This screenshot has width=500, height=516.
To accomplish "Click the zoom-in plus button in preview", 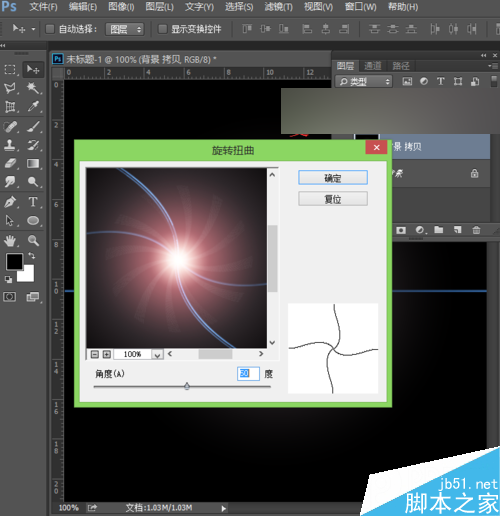I will tap(107, 354).
